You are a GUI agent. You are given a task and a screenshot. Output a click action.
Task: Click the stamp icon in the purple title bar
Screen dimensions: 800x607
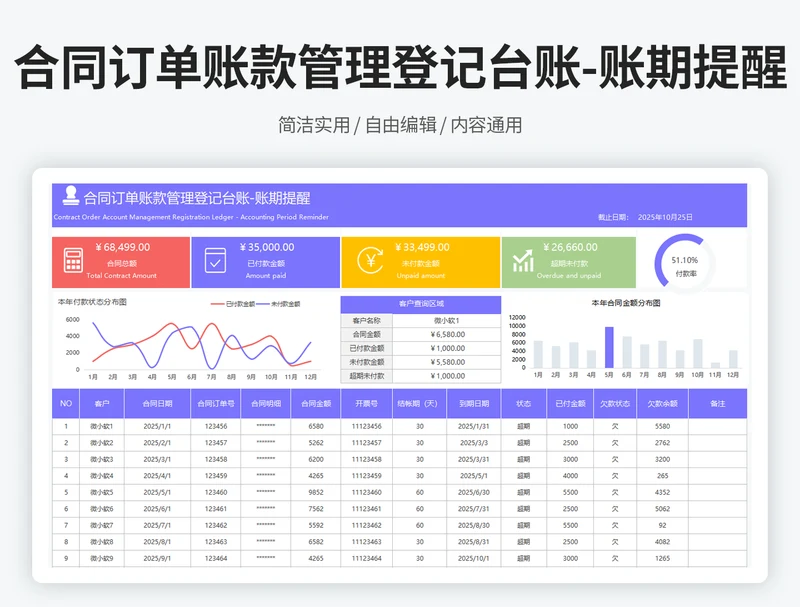pos(70,196)
